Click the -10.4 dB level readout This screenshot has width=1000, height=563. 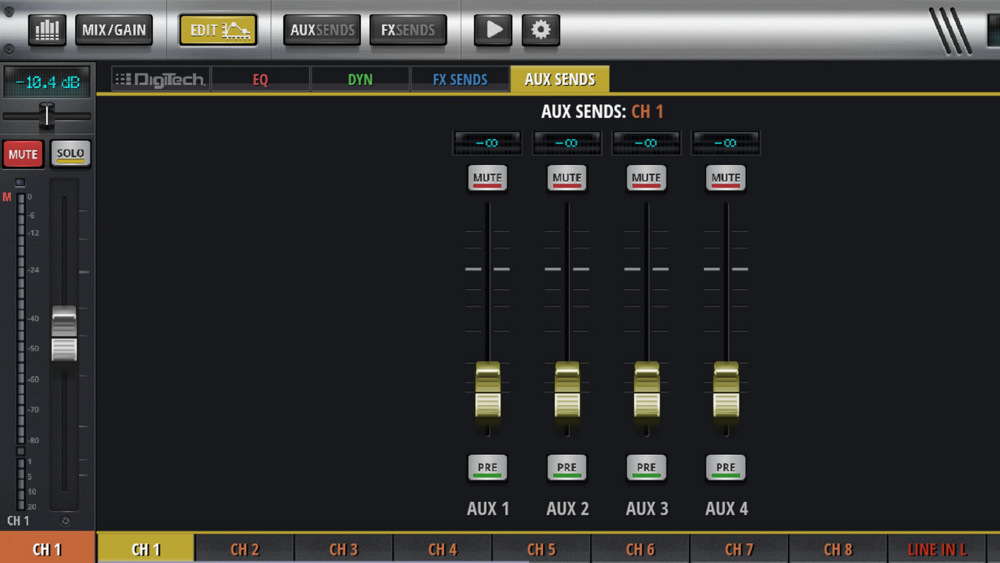[x=47, y=82]
